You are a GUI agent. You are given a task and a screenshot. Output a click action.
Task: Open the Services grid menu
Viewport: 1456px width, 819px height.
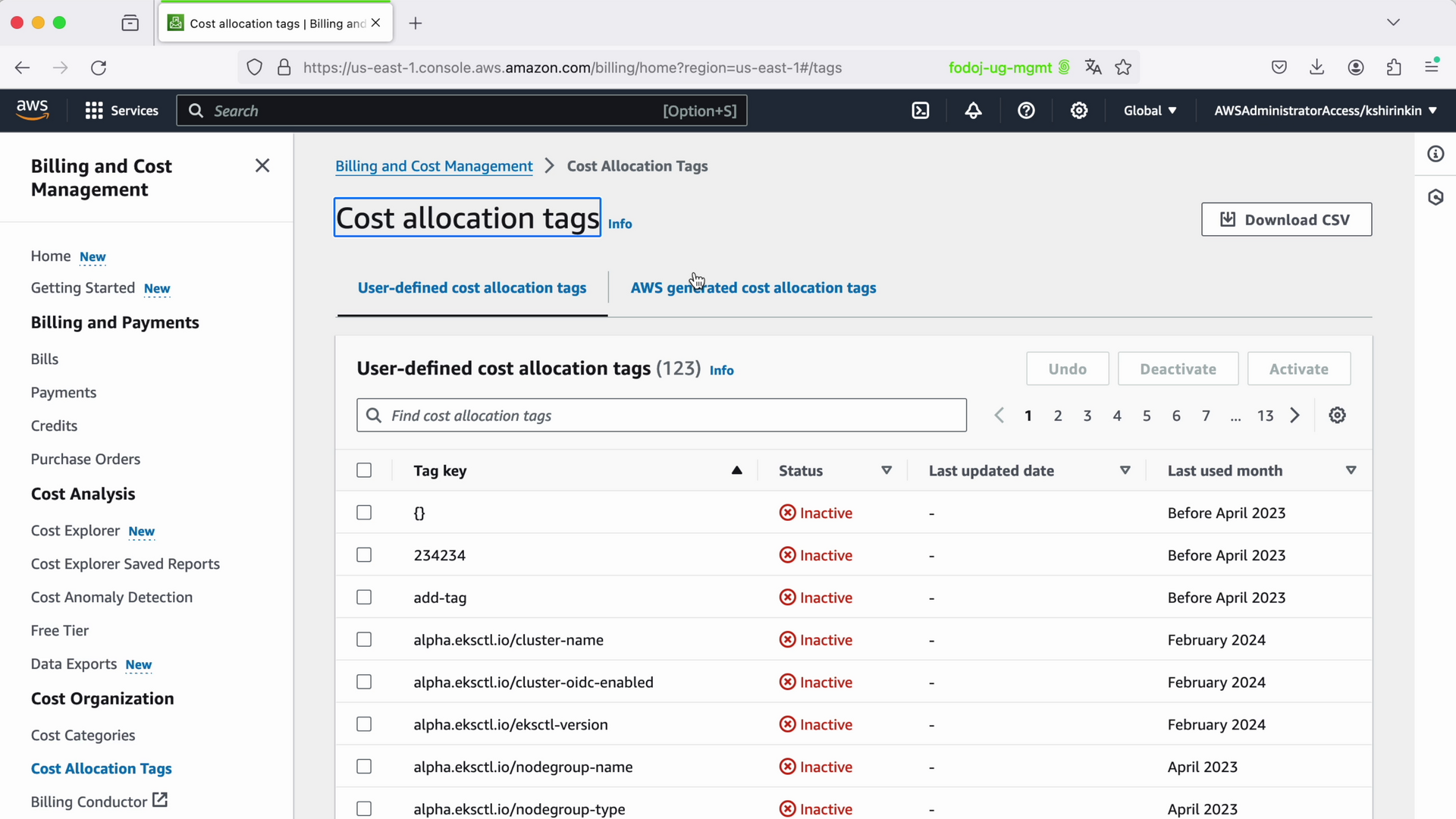coord(121,111)
